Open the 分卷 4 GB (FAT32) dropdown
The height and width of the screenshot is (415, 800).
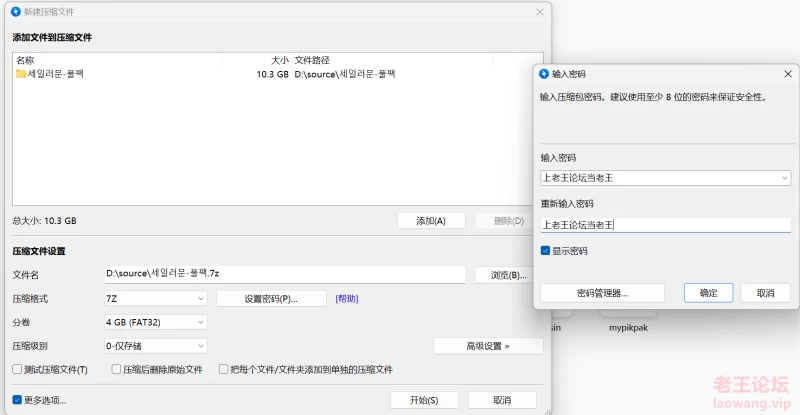tap(156, 322)
